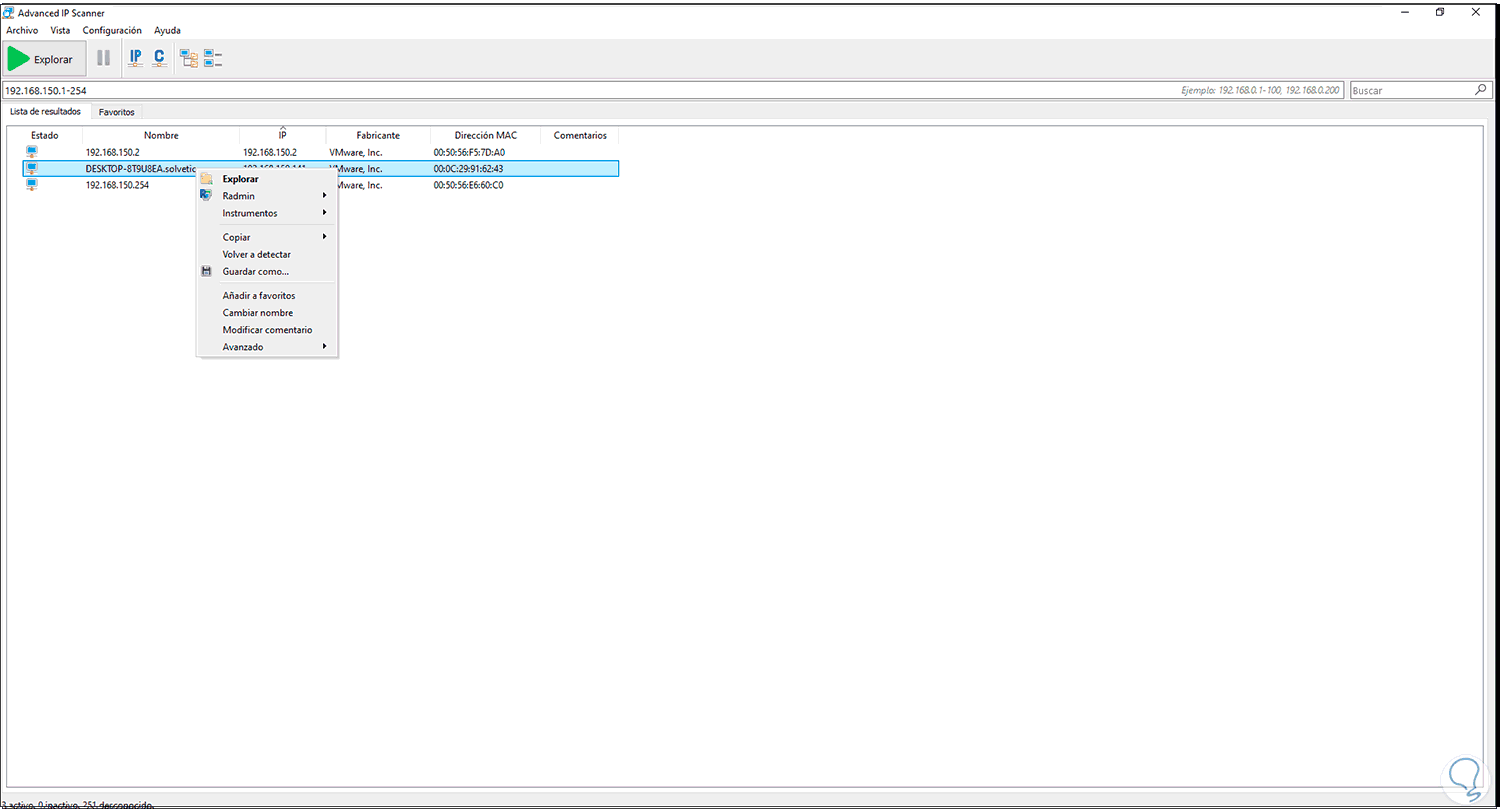
Task: Select Añadir a favoritos in the context menu
Action: pos(267,296)
